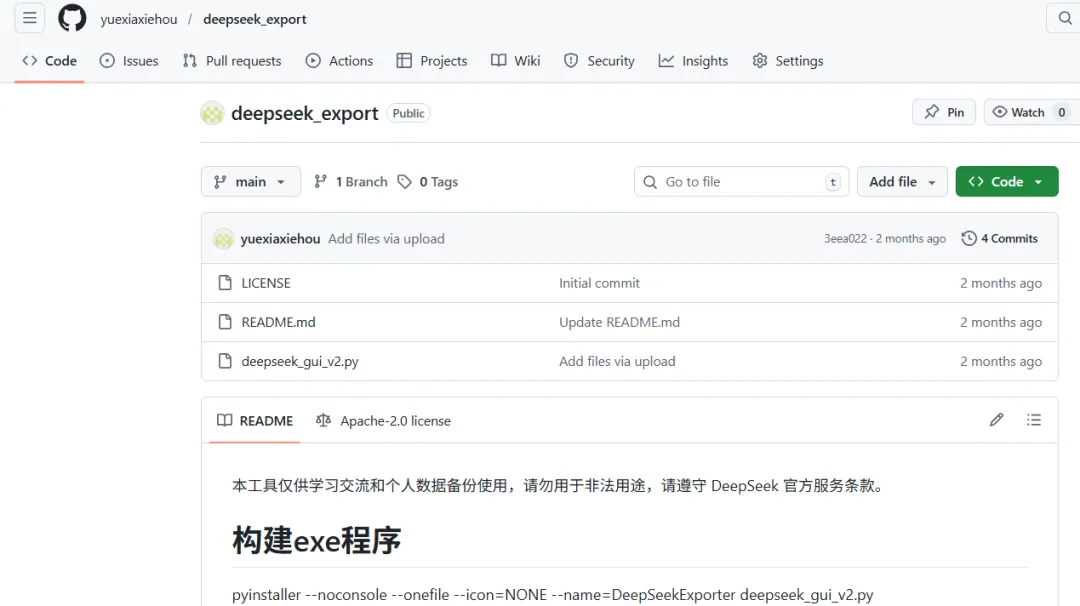Open the Actions tab
This screenshot has width=1080, height=606.
point(340,61)
